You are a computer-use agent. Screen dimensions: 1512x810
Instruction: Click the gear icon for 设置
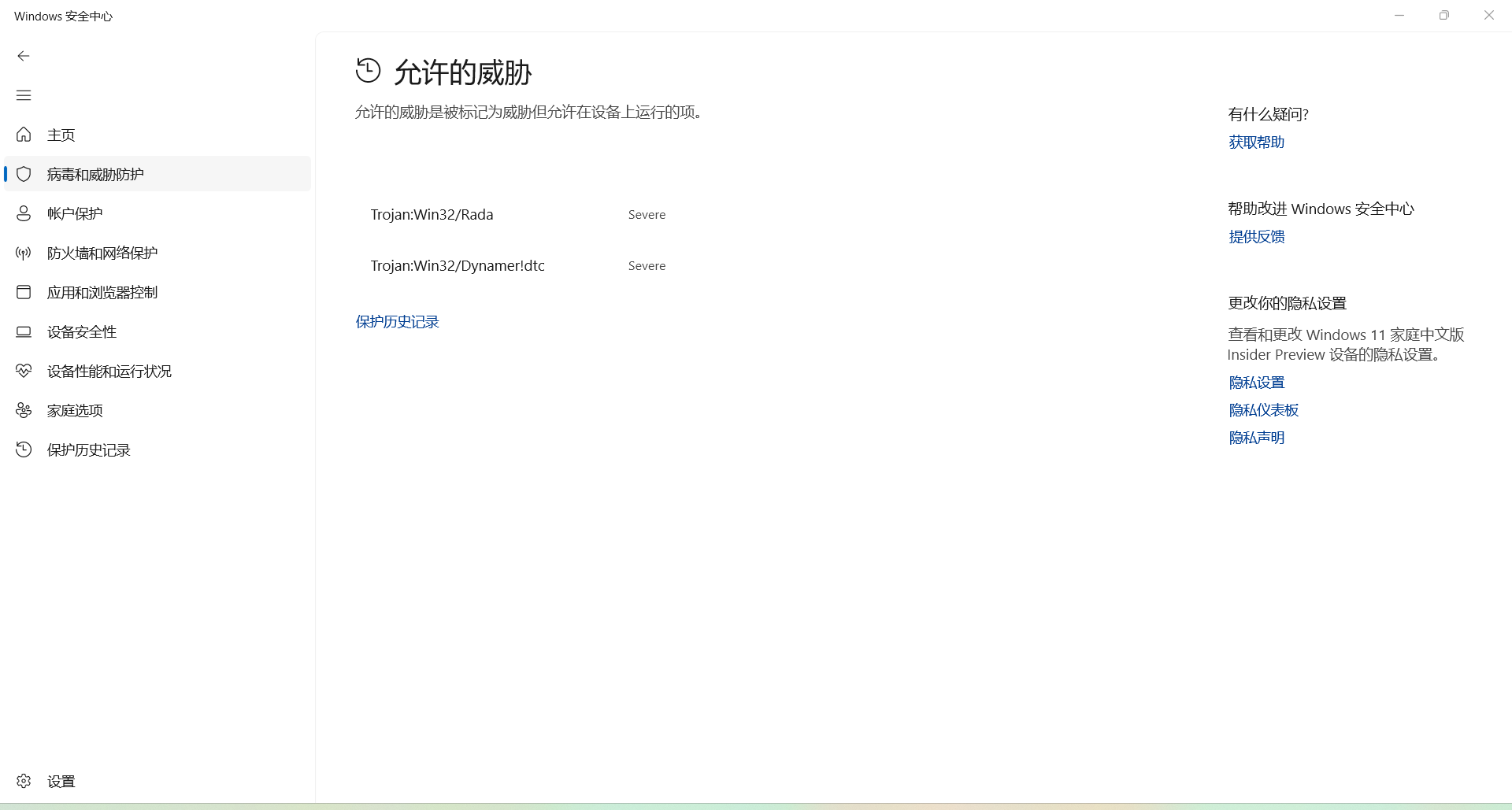[x=24, y=781]
